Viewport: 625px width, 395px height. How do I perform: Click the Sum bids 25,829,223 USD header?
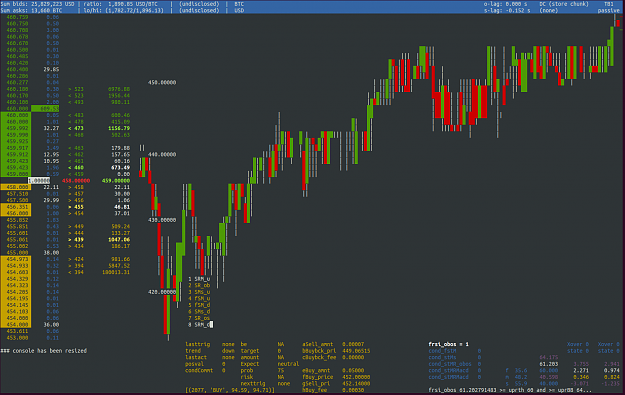click(37, 4)
